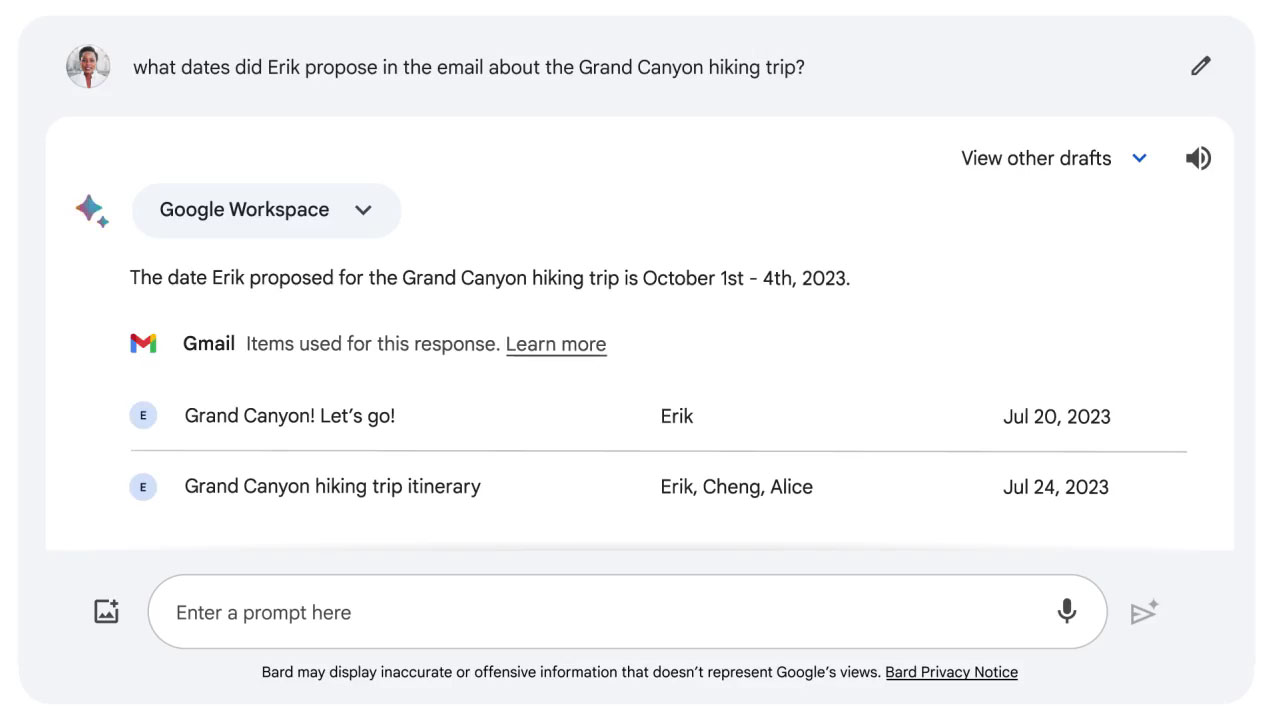Screen dimensions: 1280x720
Task: Click the Erik, Cheng, Alice sender names
Action: click(737, 487)
